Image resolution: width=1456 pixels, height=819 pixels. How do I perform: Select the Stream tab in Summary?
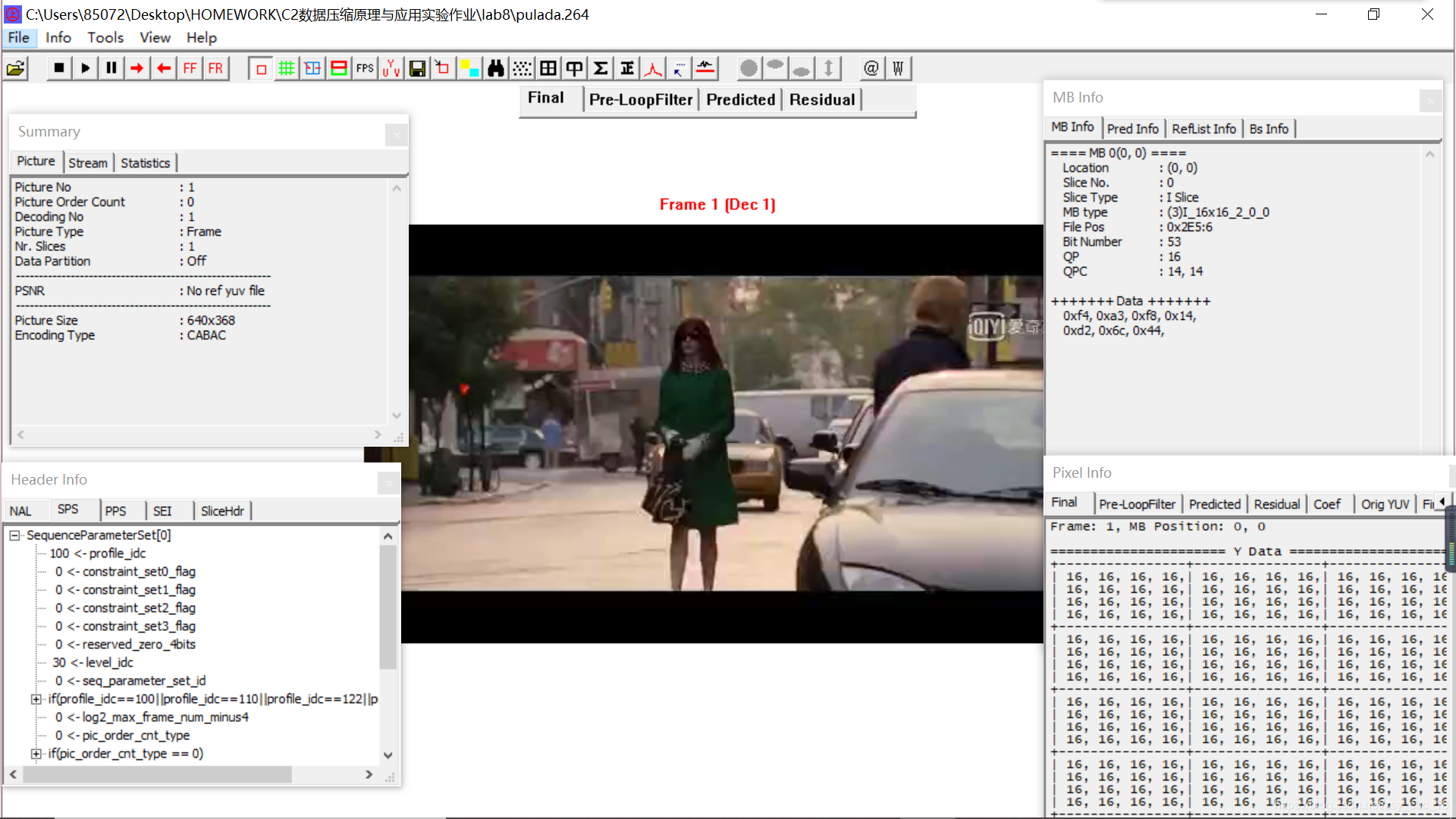pyautogui.click(x=88, y=163)
